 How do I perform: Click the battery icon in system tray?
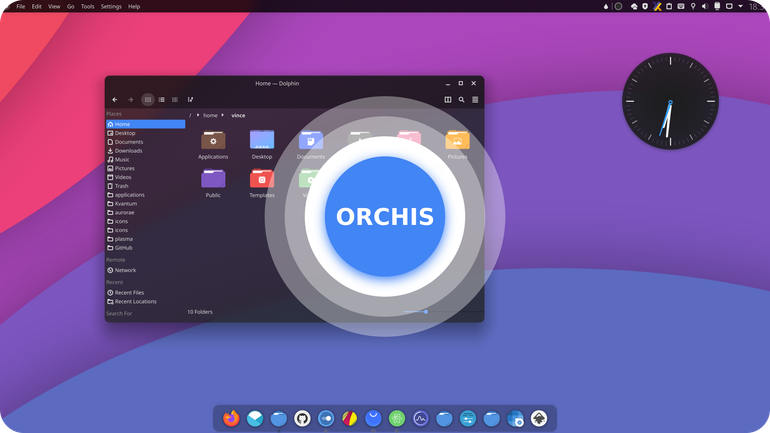click(717, 6)
